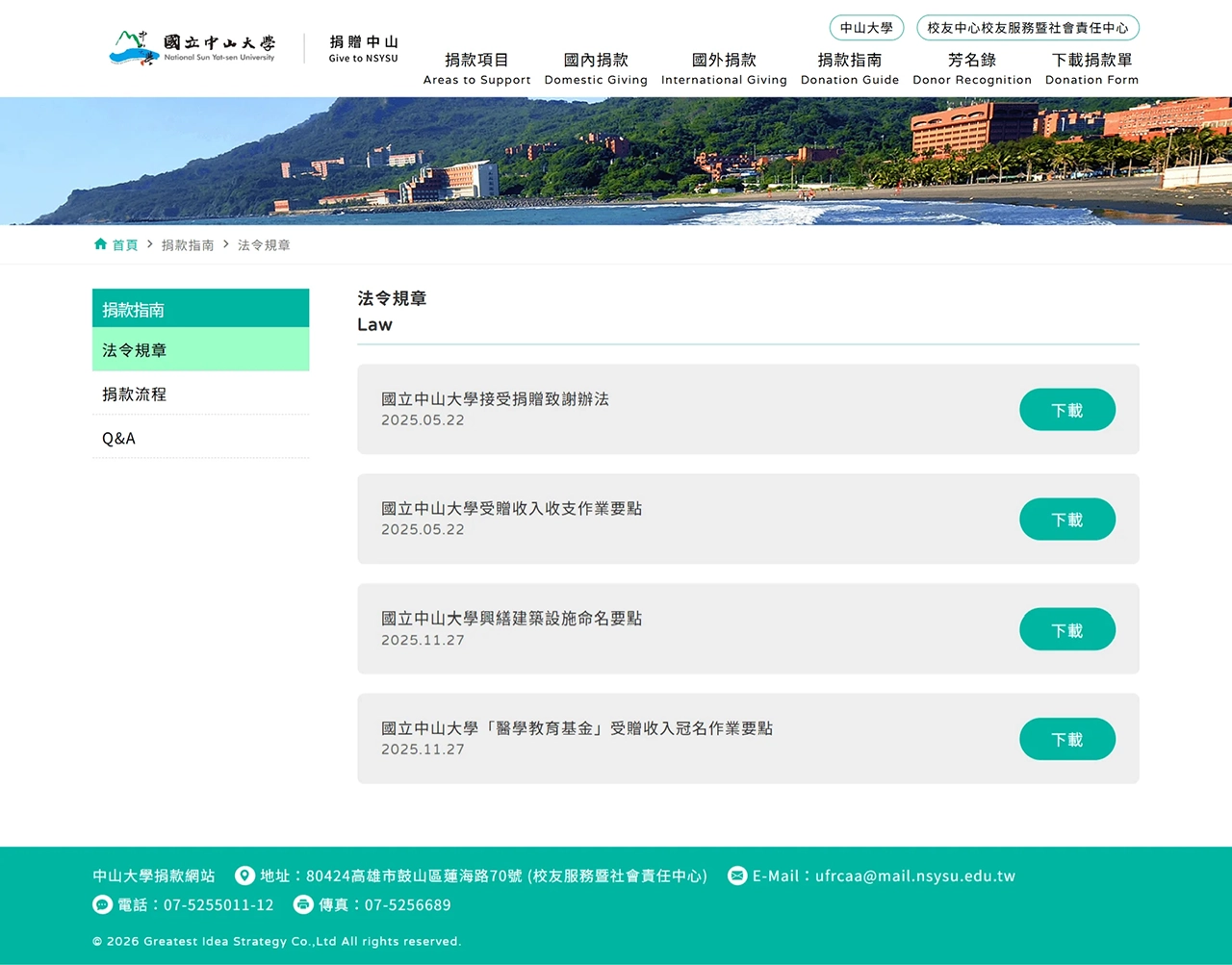Open the 捐贈中山 Give to NSYSU link
The height and width of the screenshot is (965, 1232).
[363, 48]
